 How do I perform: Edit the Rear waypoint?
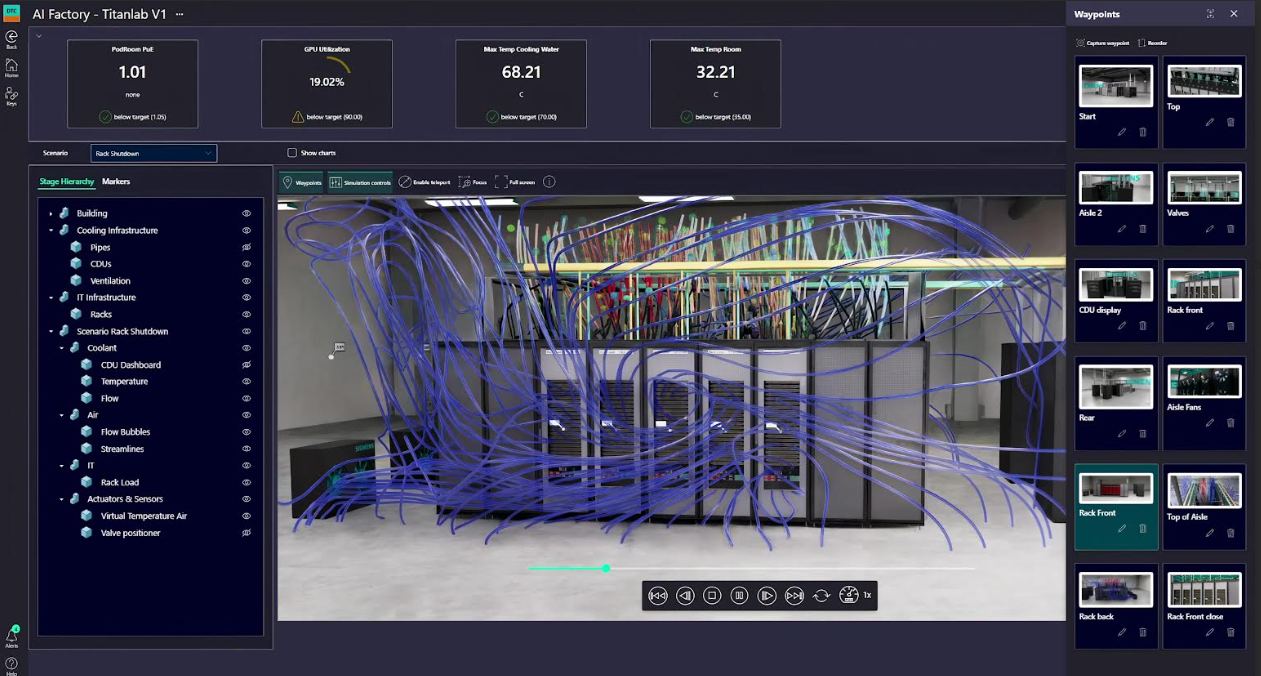pos(1122,434)
